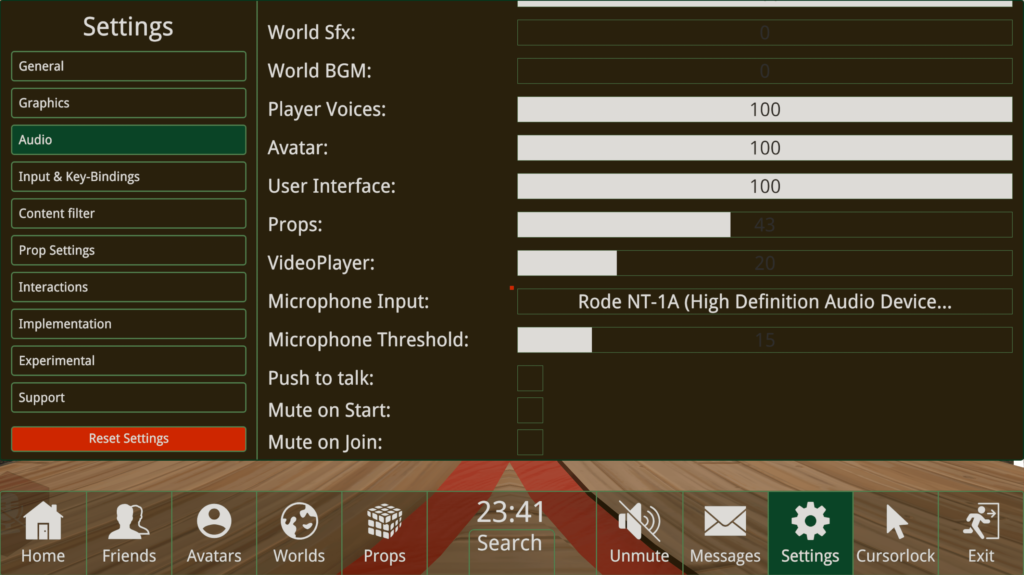
Task: Select the Content filter category
Action: tap(129, 214)
